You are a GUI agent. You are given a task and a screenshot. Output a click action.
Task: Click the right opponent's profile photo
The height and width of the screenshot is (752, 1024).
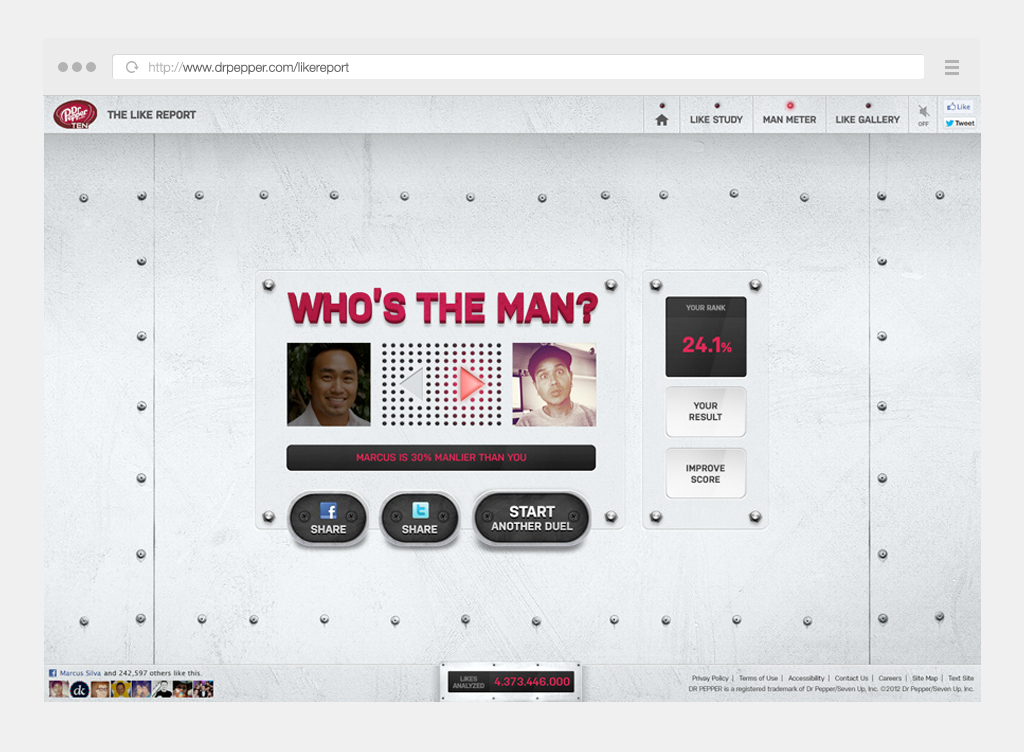click(x=554, y=385)
